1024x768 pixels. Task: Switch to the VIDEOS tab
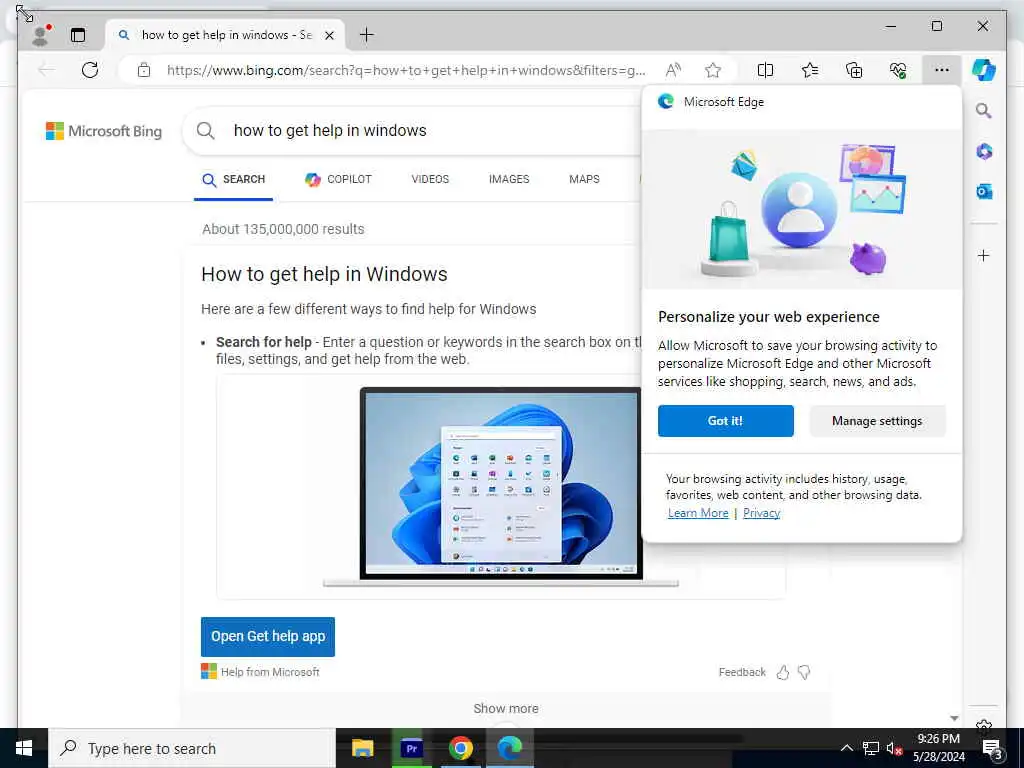pos(430,179)
